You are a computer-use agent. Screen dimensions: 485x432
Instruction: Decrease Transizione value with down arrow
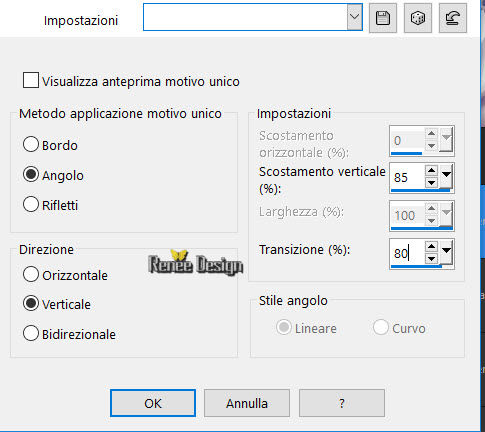click(432, 259)
